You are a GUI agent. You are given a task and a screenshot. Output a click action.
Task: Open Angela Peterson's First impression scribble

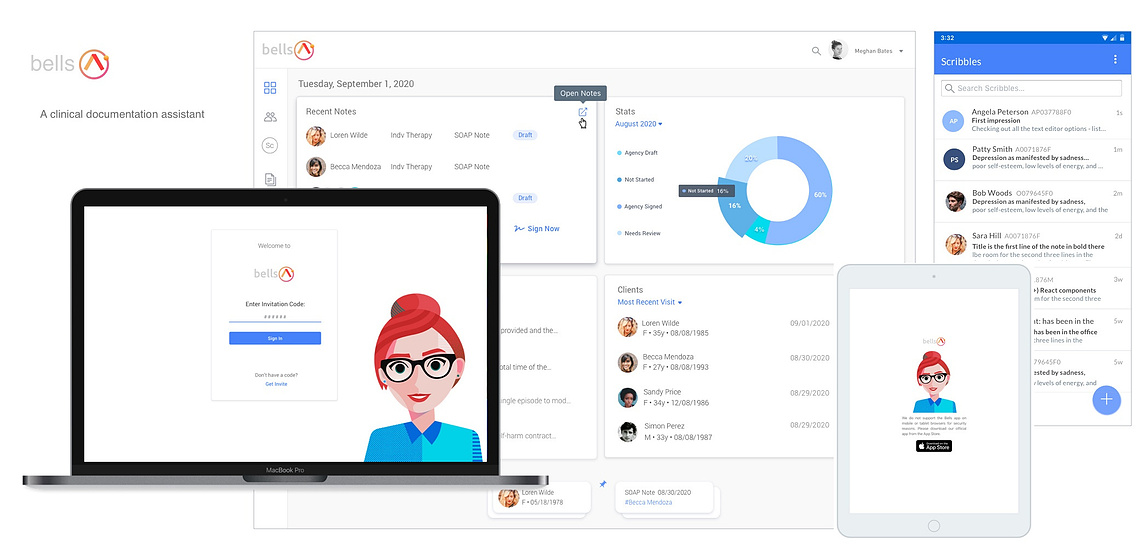point(1032,121)
